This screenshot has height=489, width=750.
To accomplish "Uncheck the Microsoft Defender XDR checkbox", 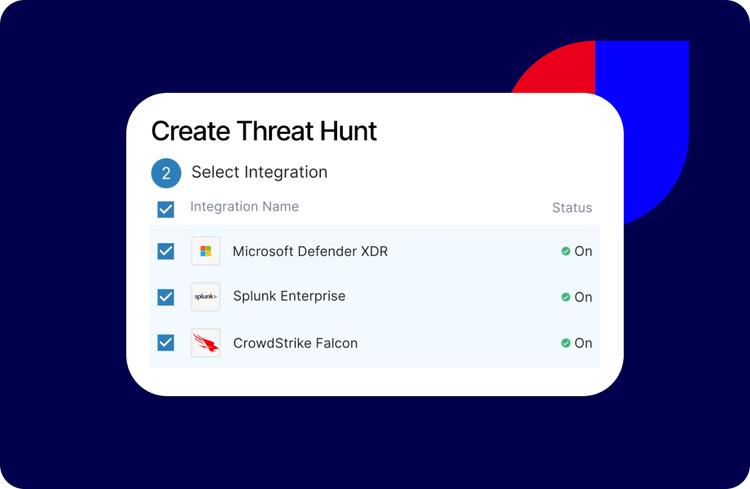I will click(166, 251).
